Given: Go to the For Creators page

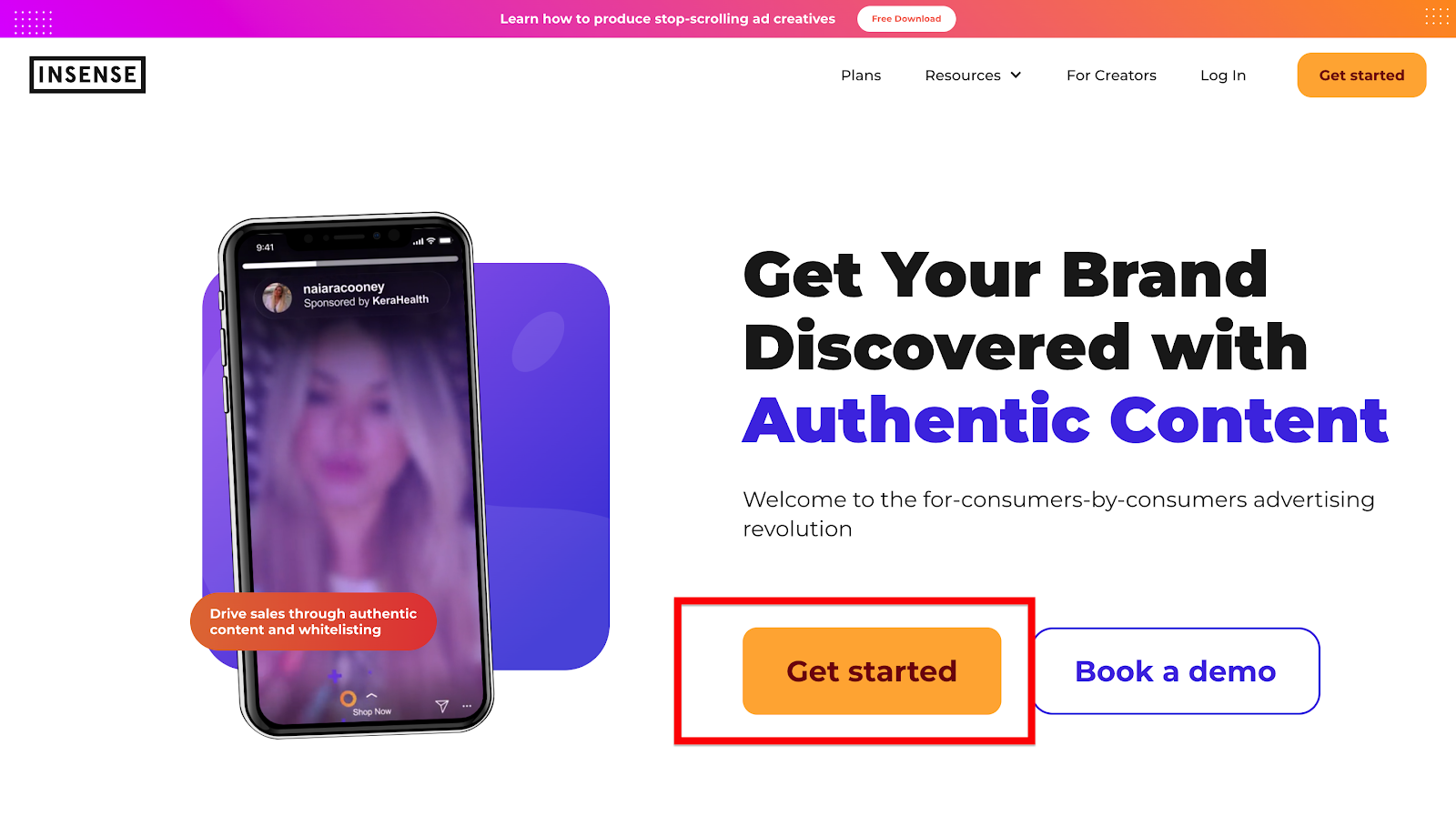Looking at the screenshot, I should [1111, 76].
